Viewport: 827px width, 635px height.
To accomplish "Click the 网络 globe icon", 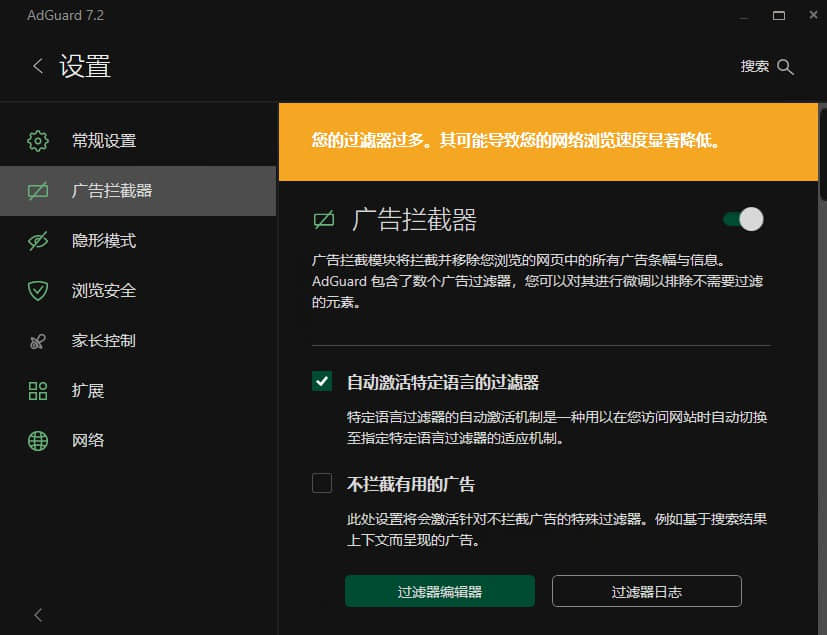I will pyautogui.click(x=37, y=440).
